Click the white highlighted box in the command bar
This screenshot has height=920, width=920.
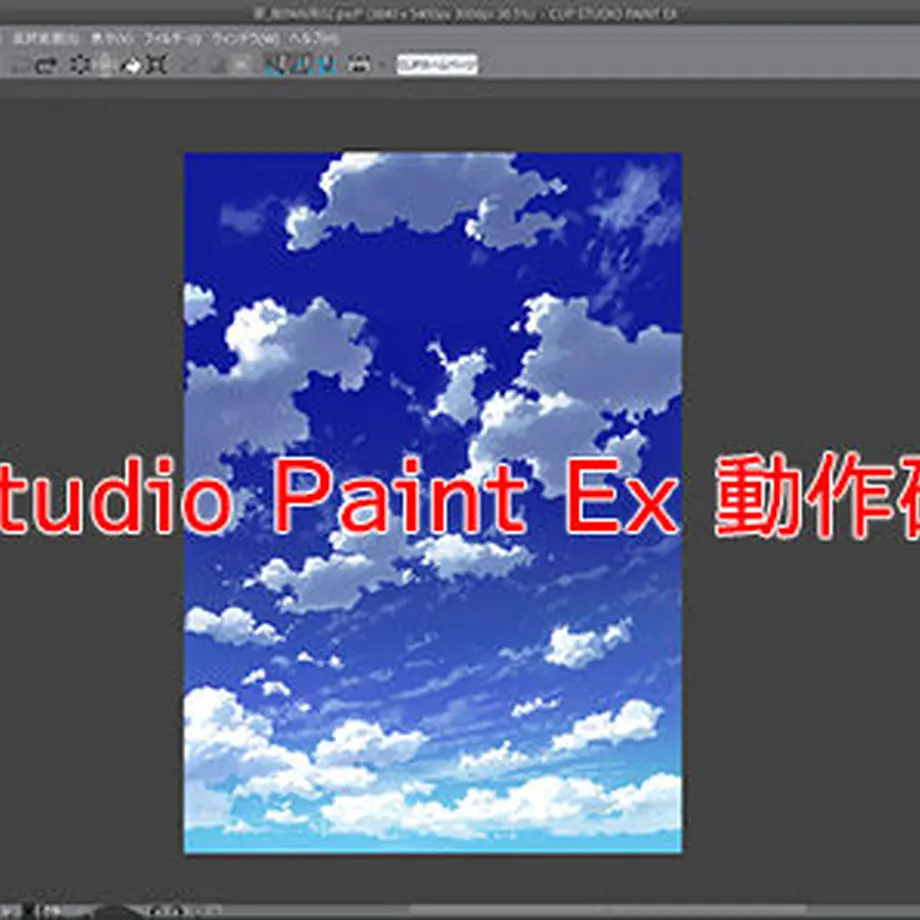pyautogui.click(x=437, y=65)
